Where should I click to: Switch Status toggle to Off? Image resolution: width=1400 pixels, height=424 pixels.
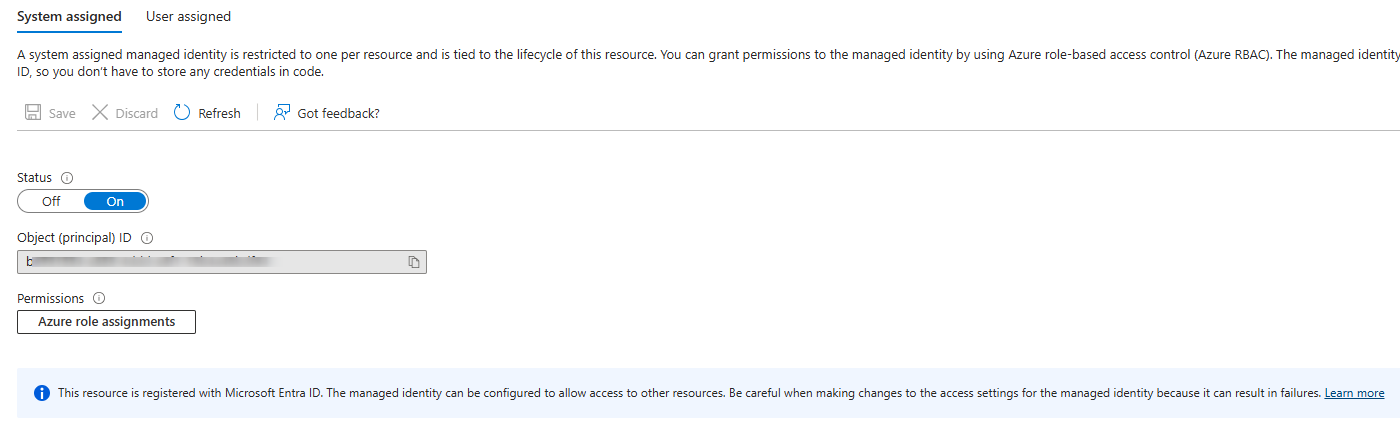pos(51,201)
